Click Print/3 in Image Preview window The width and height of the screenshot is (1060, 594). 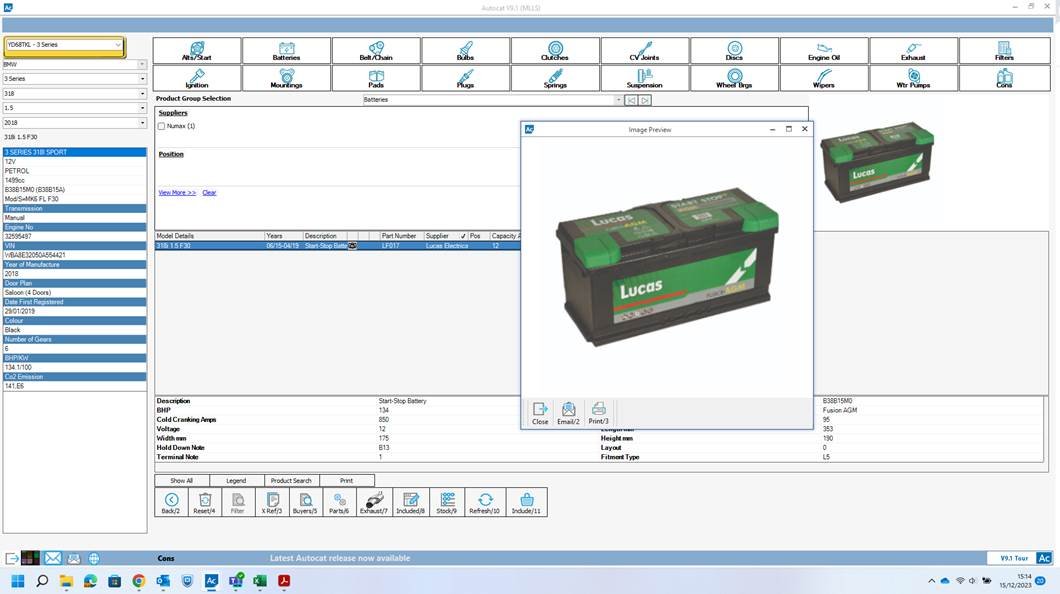click(x=598, y=413)
